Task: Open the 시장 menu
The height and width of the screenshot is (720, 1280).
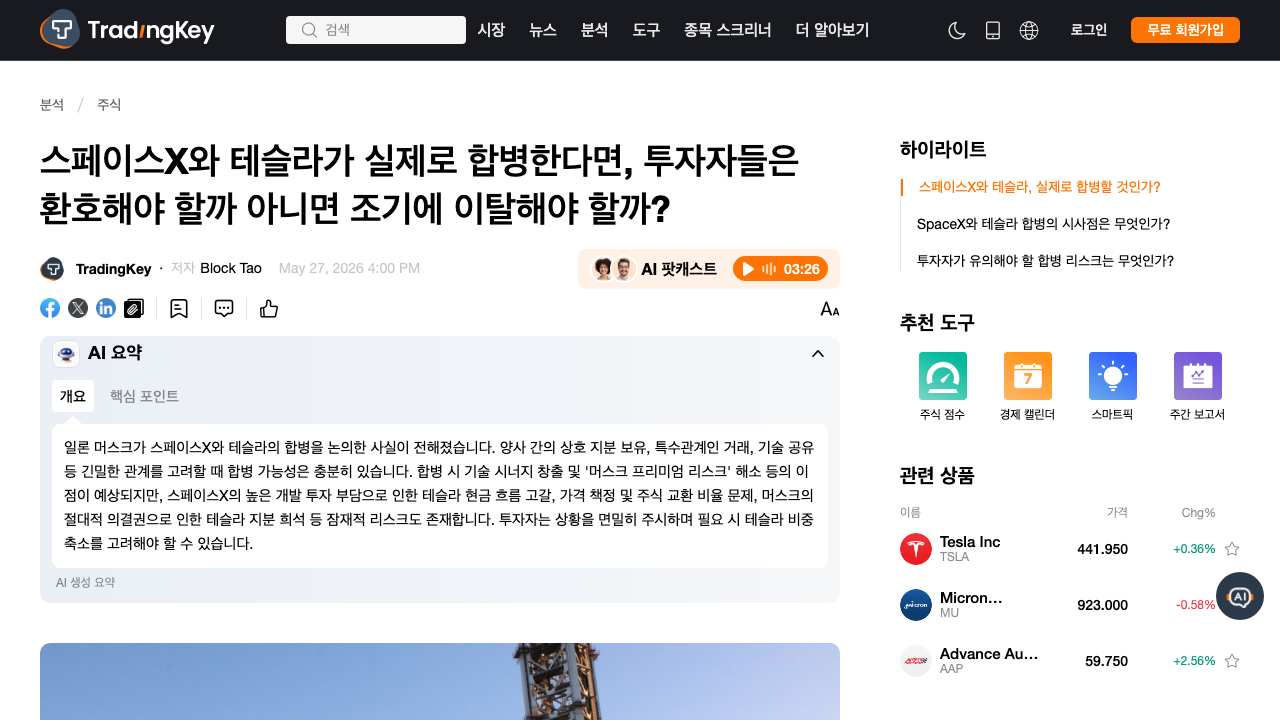Action: (x=491, y=30)
